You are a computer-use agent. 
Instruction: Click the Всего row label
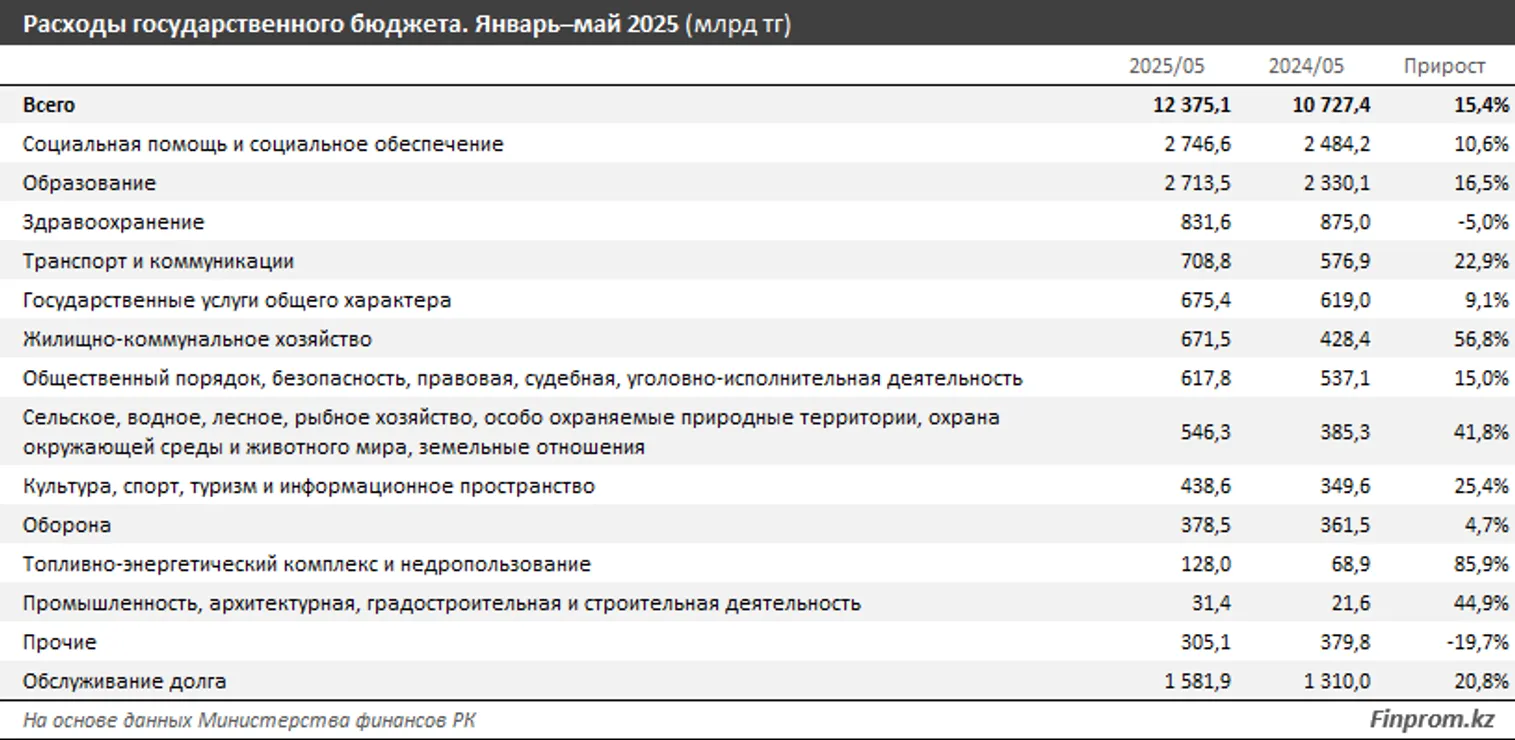49,105
